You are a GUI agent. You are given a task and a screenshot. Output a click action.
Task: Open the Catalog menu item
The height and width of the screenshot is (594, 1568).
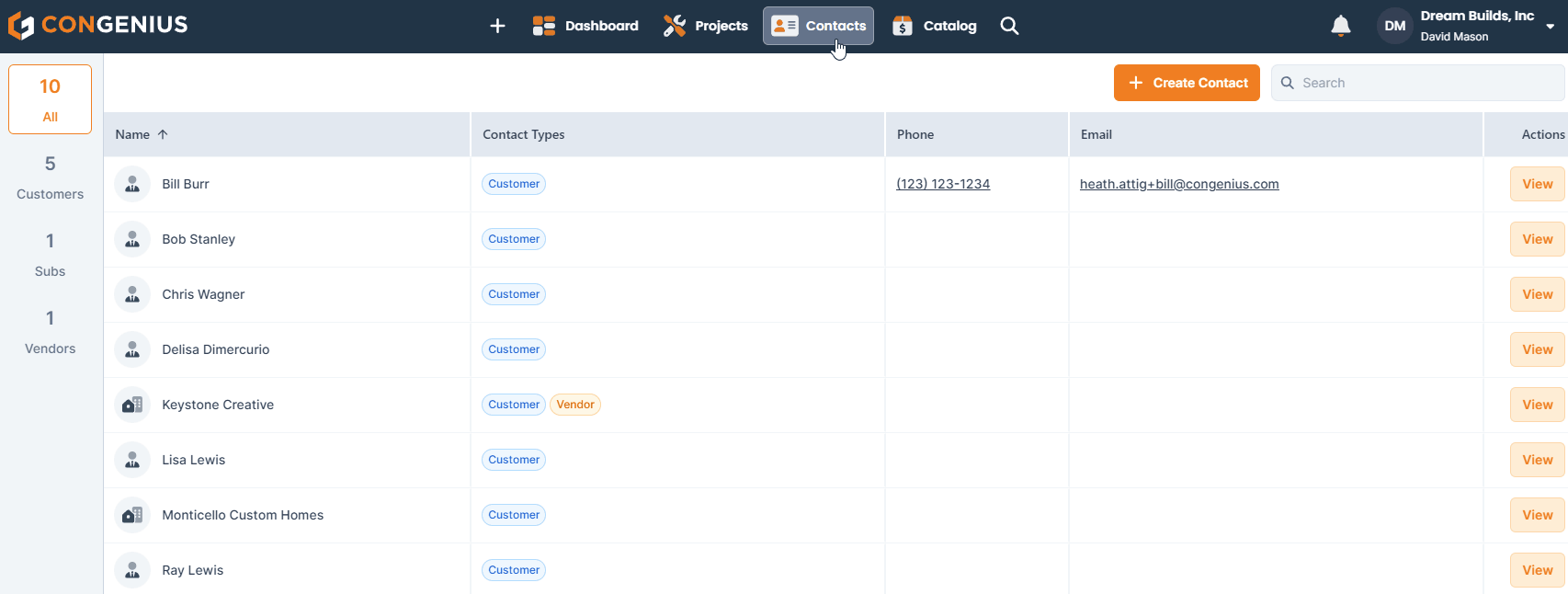point(935,26)
